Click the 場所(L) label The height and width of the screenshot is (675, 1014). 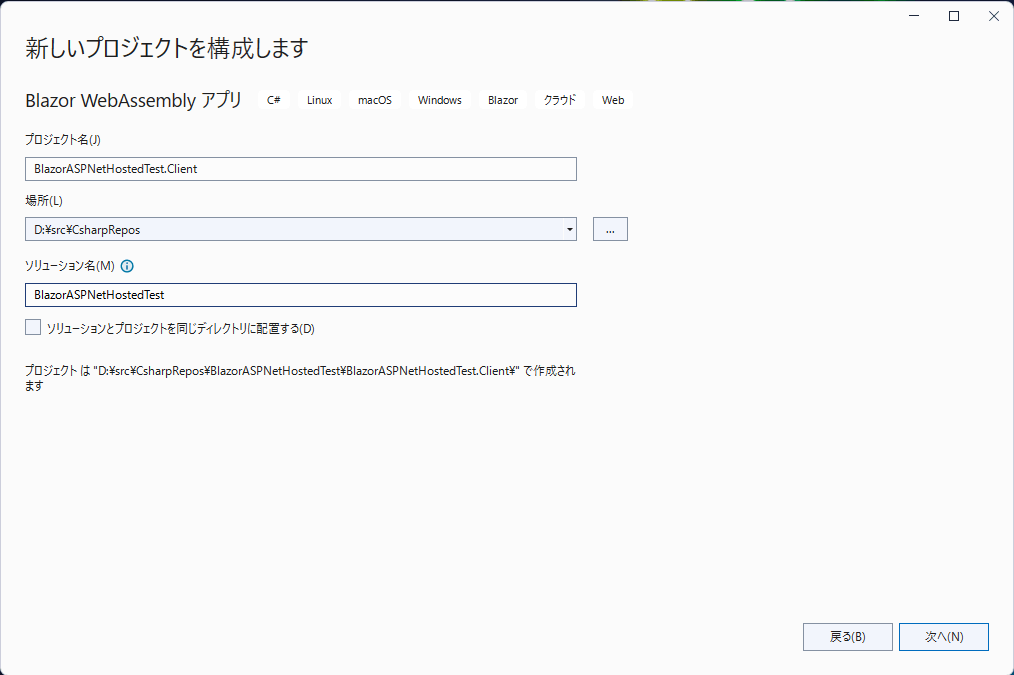pyautogui.click(x=44, y=200)
